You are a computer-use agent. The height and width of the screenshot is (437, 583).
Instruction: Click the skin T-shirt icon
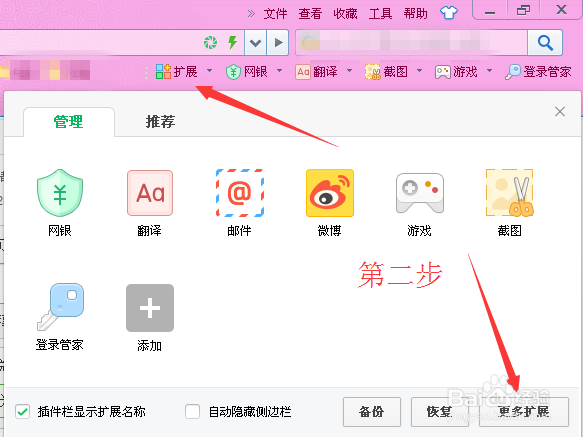click(x=449, y=13)
